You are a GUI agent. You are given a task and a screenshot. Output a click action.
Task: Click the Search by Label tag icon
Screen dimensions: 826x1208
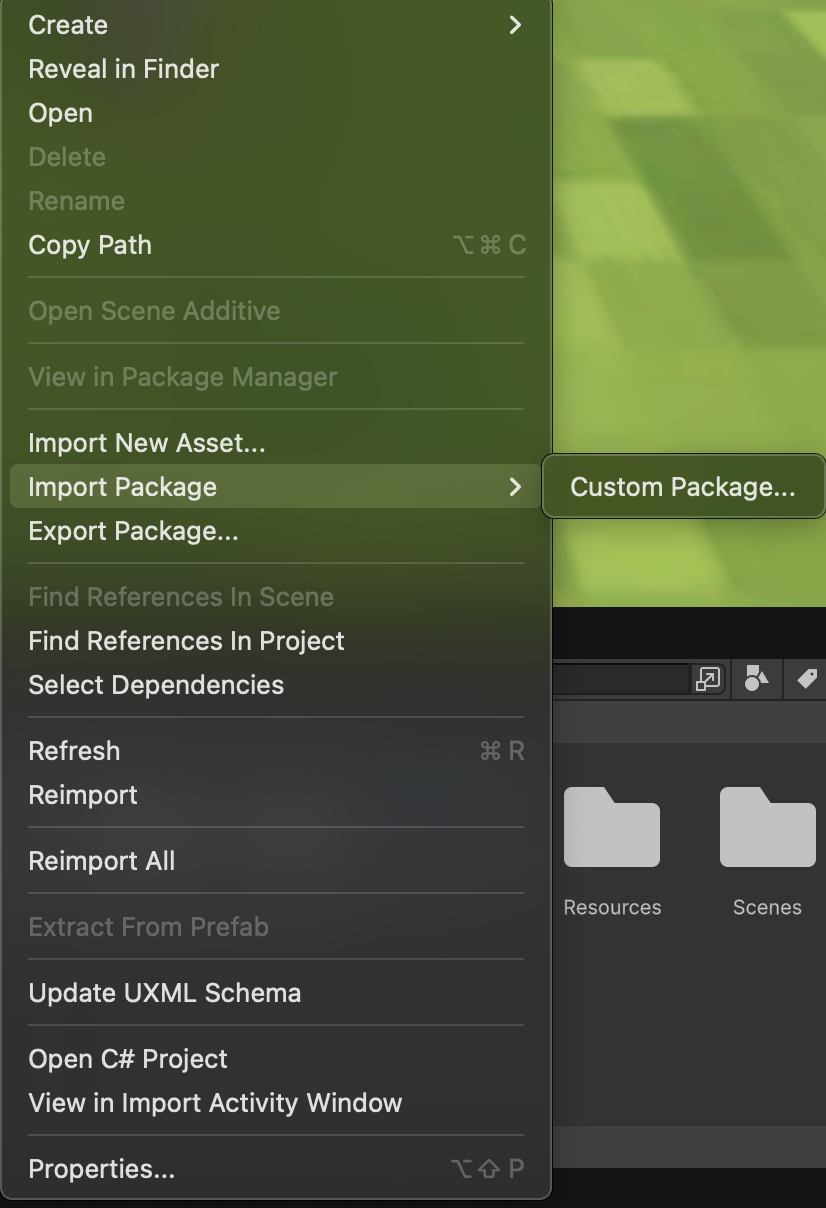(806, 679)
